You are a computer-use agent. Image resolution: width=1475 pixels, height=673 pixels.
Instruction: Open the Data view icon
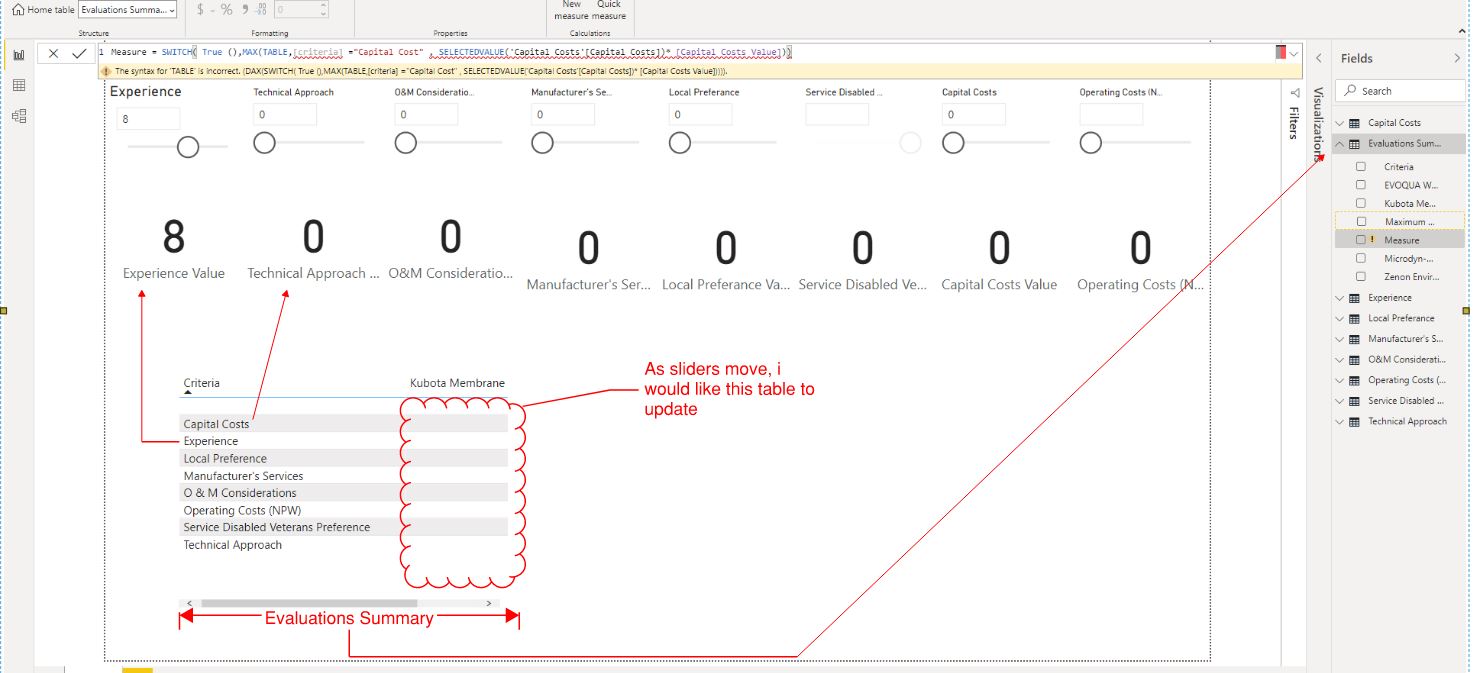click(x=18, y=86)
